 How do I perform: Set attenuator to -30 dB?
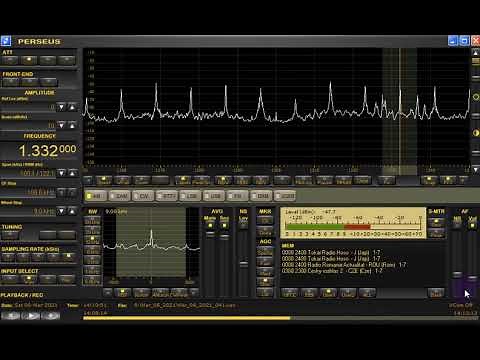tap(67, 60)
